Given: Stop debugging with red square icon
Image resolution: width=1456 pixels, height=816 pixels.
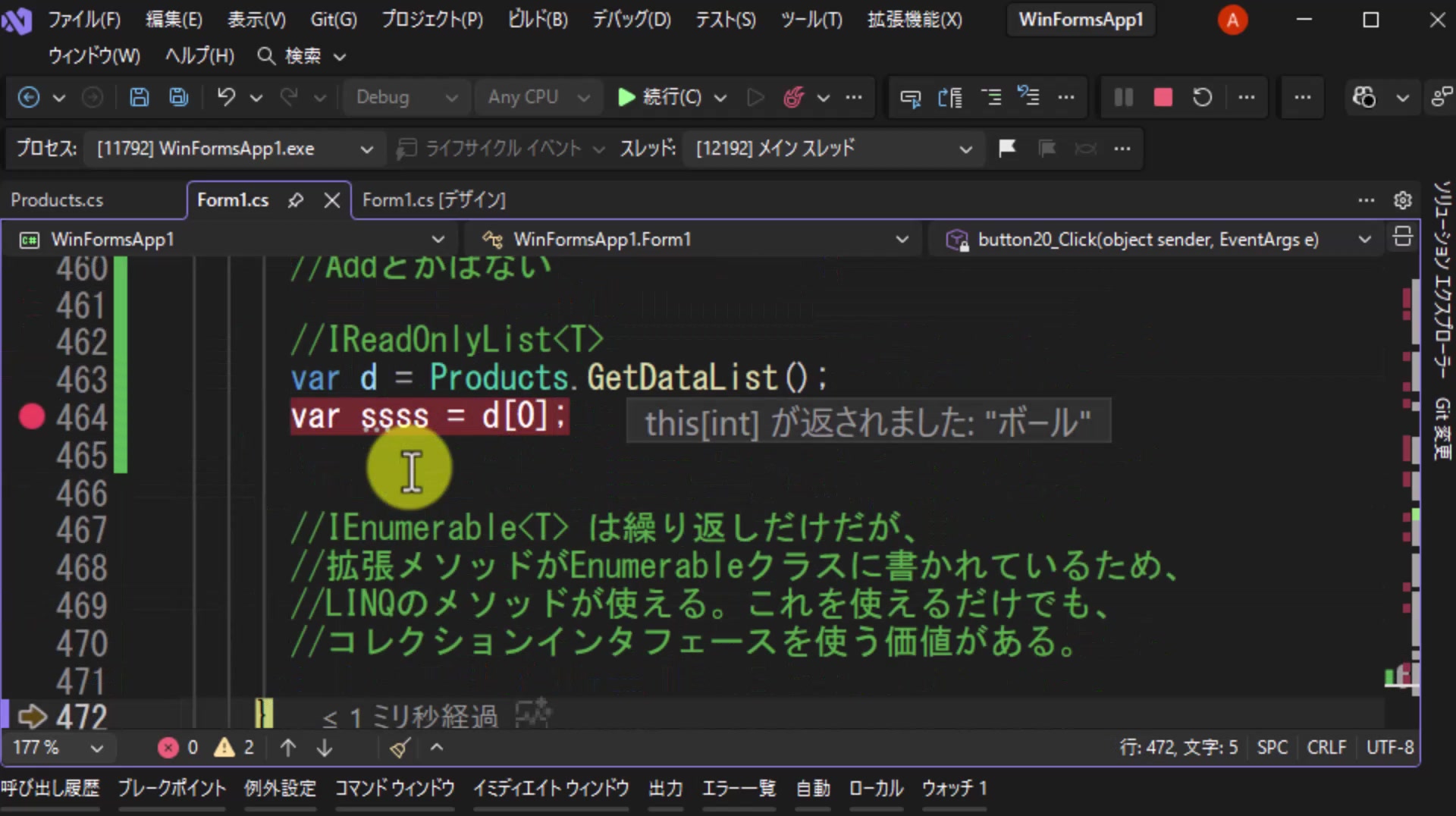Looking at the screenshot, I should (x=1163, y=97).
